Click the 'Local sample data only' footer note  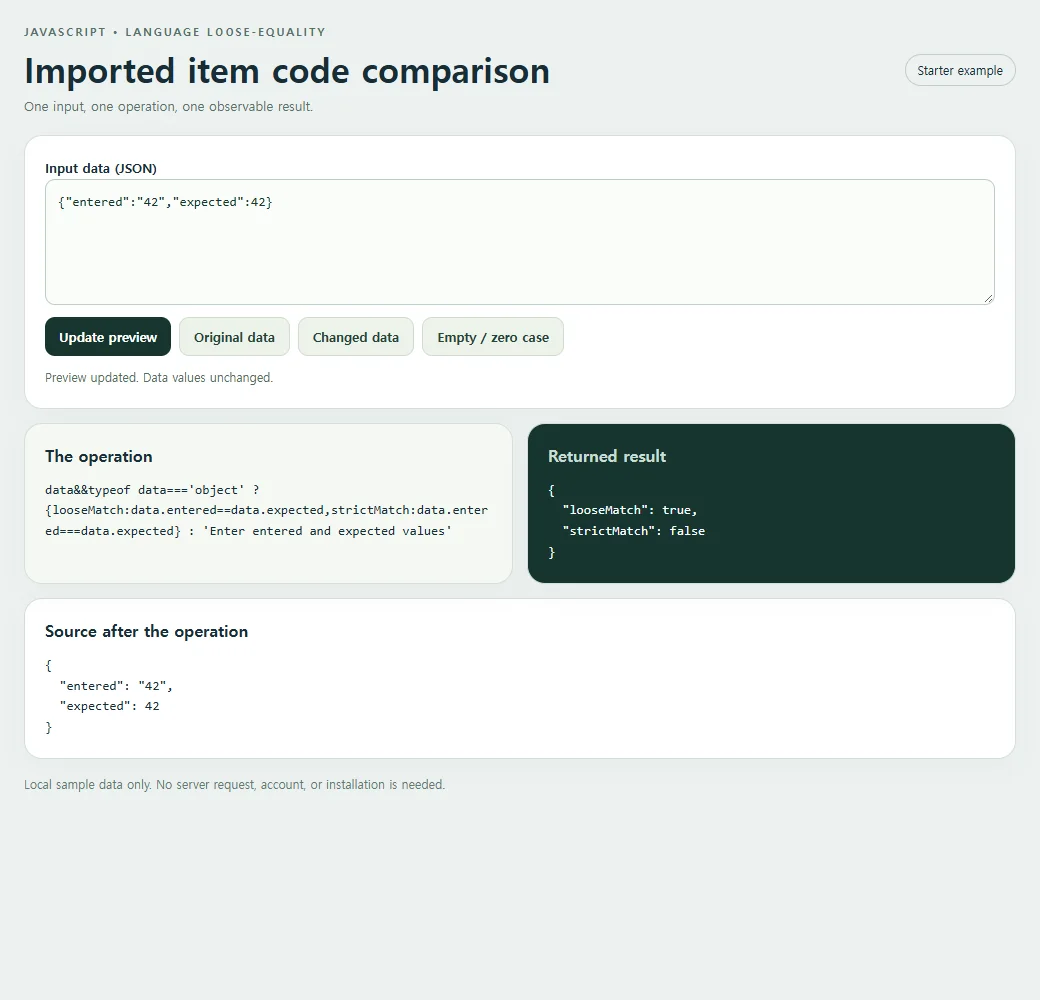[235, 784]
